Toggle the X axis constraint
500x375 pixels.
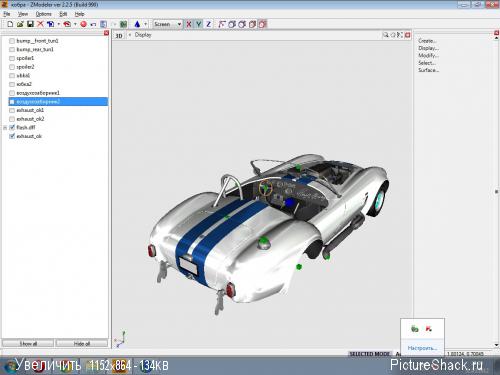[189, 24]
